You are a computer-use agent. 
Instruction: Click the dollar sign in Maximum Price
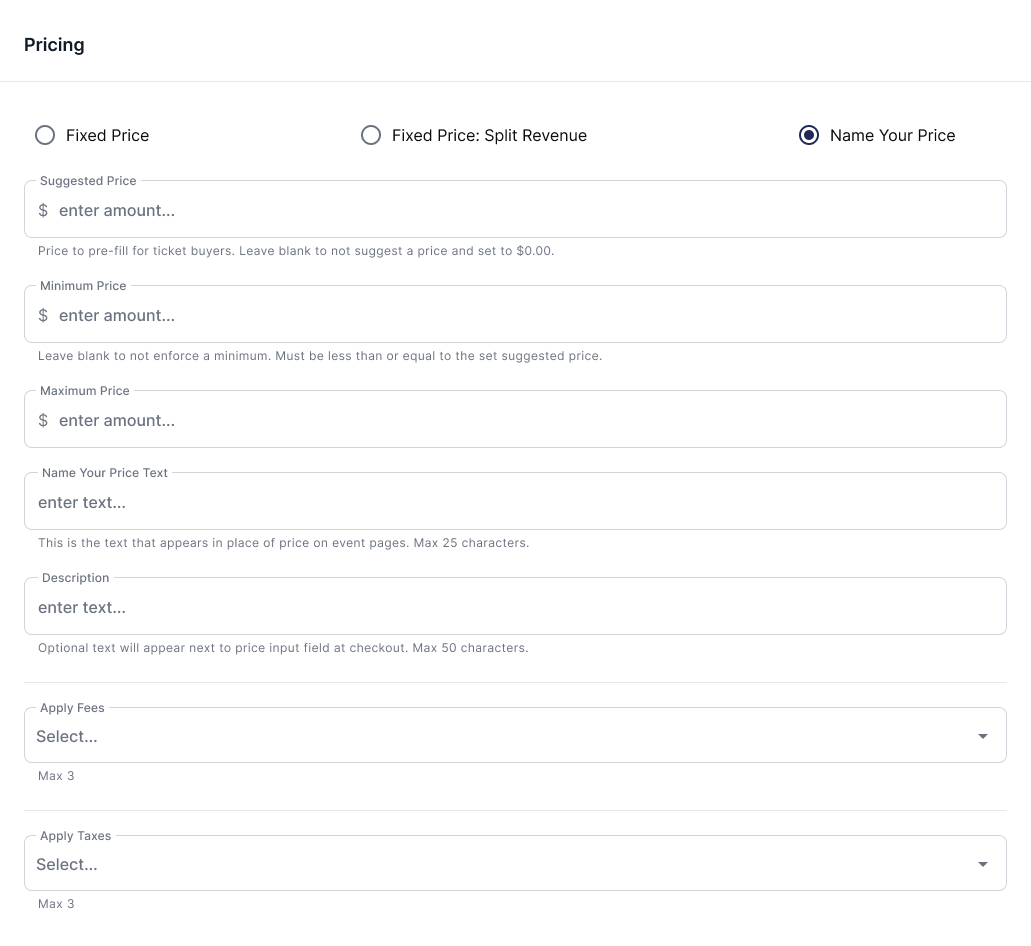(43, 421)
